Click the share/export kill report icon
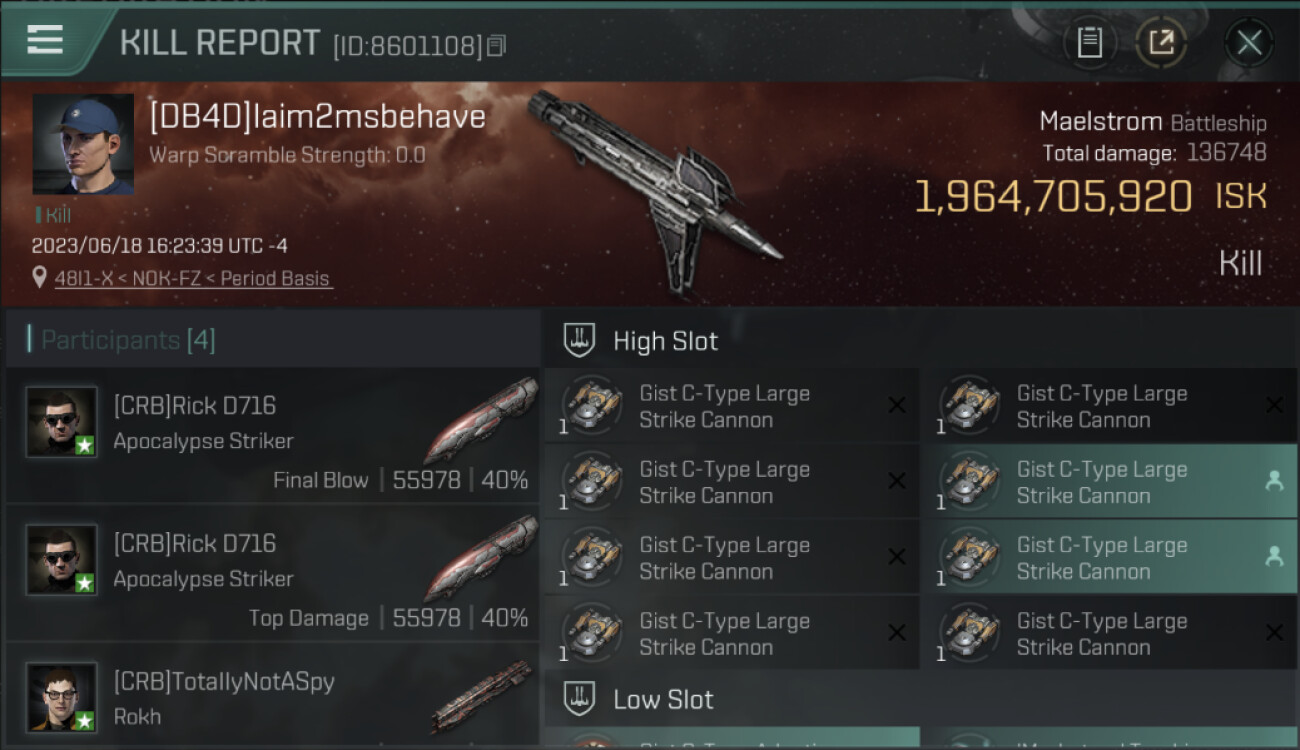The image size is (1300, 750). 1161,42
